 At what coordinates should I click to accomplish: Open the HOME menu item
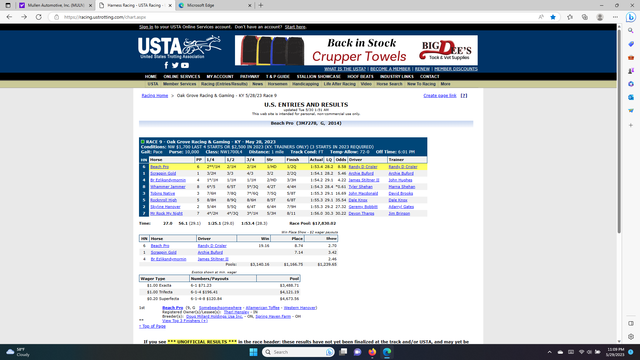coord(151,76)
